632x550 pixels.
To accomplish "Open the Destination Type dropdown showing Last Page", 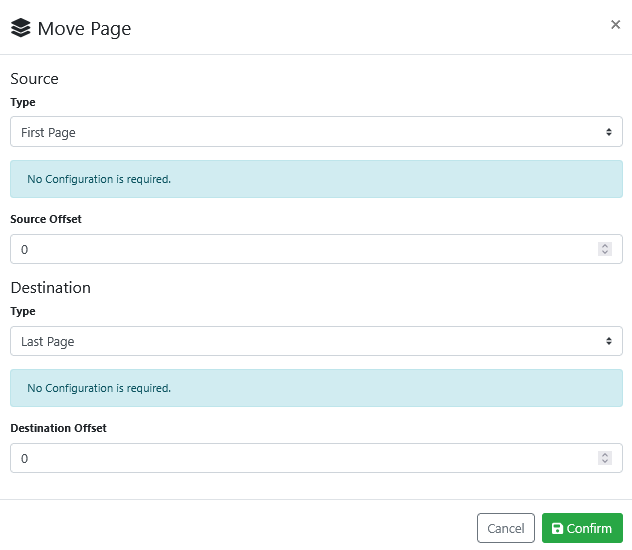I will 316,341.
